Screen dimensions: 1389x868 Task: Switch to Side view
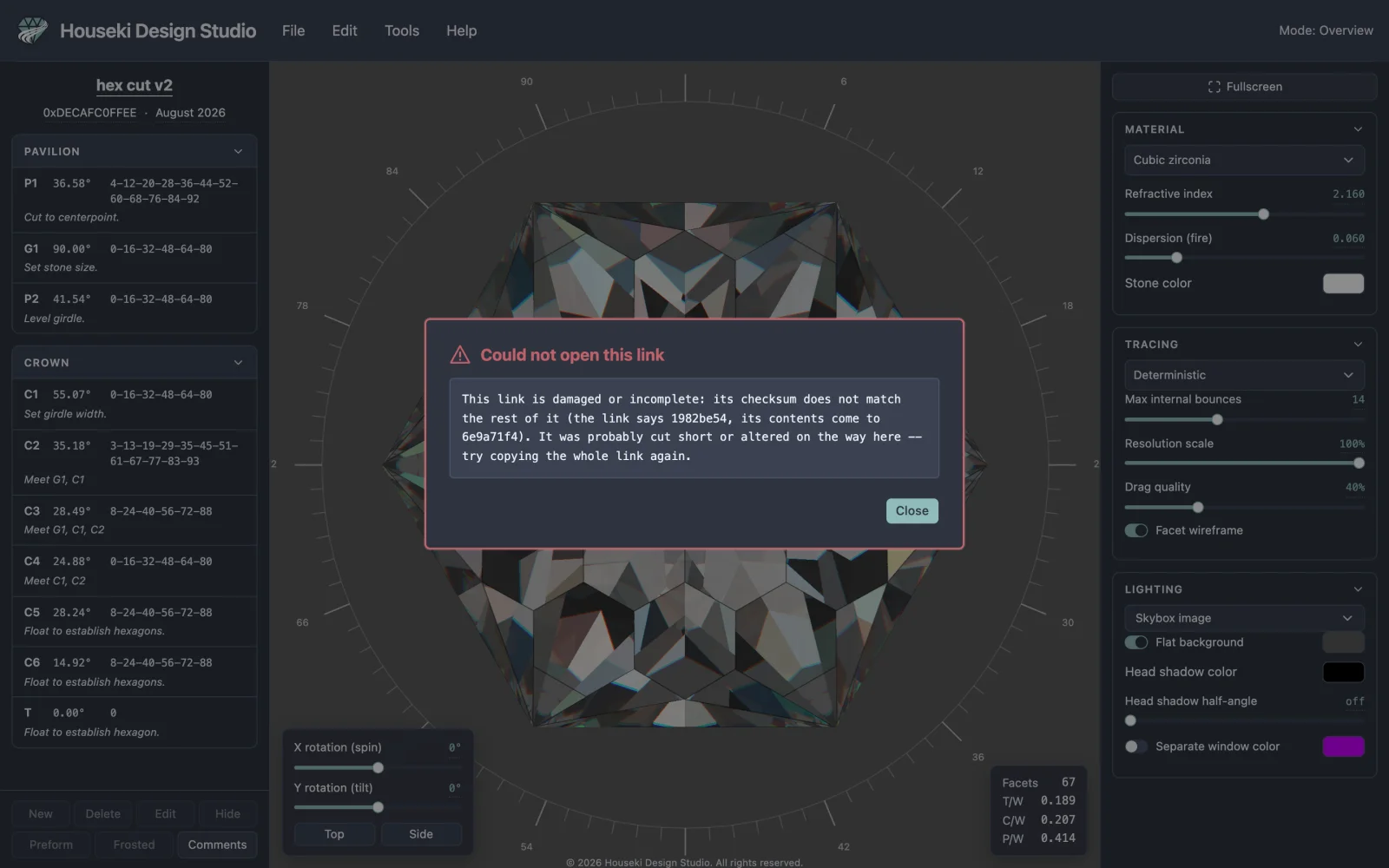[x=421, y=834]
